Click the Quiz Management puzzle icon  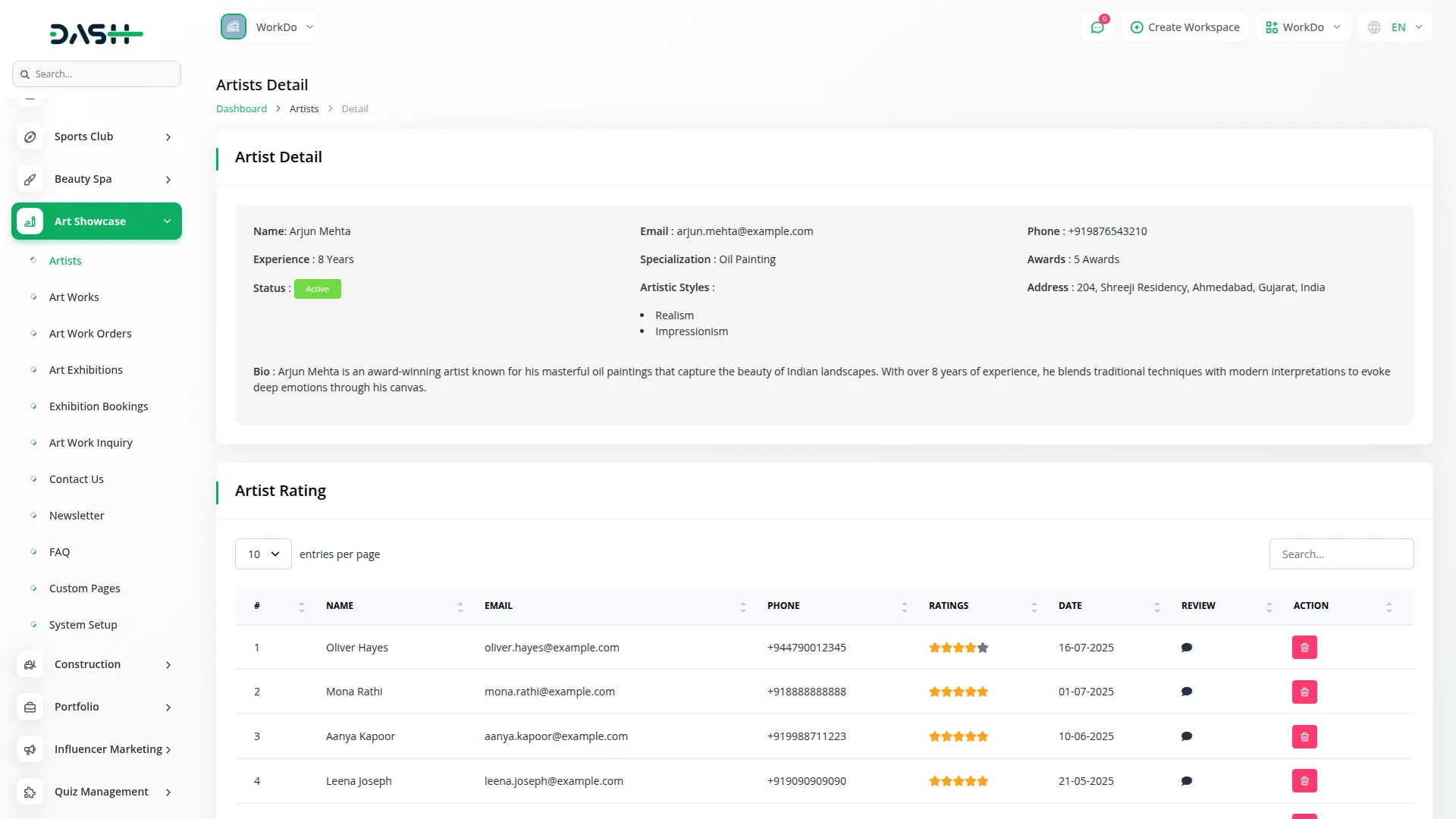click(30, 792)
